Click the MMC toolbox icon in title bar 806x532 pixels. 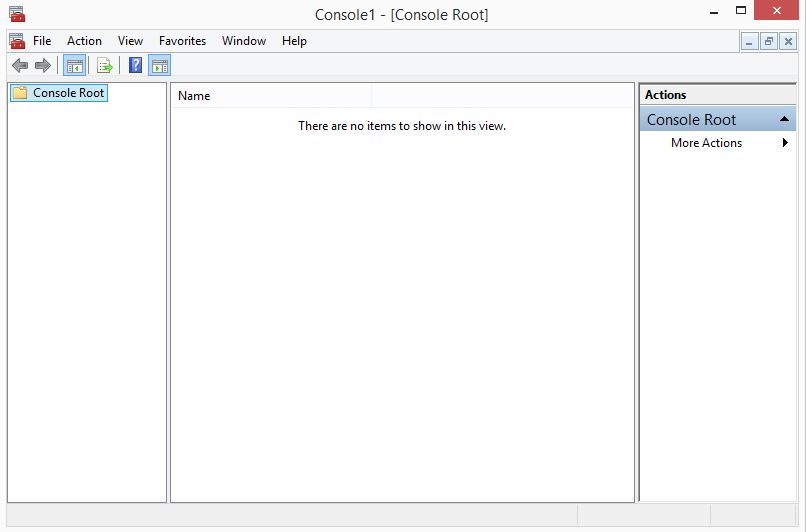[17, 14]
